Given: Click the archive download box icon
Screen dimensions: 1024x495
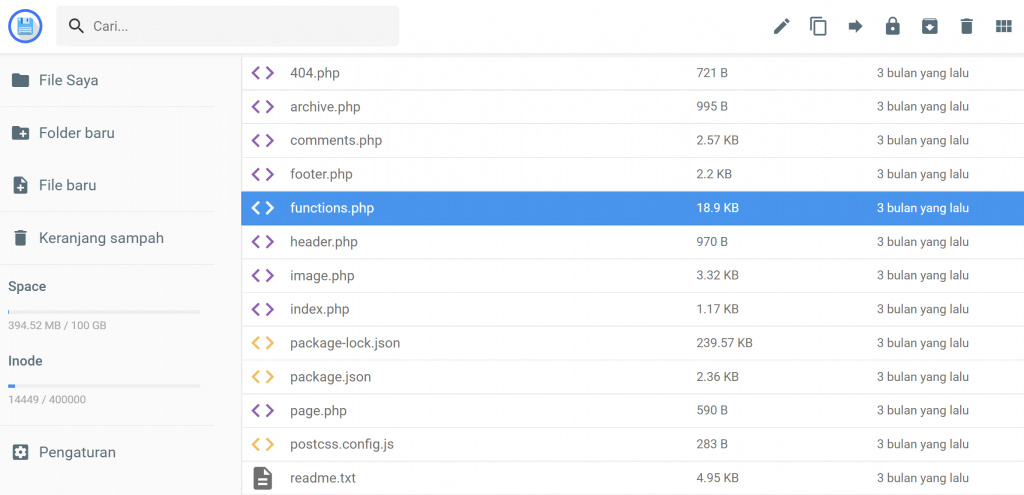Looking at the screenshot, I should pyautogui.click(x=929, y=26).
